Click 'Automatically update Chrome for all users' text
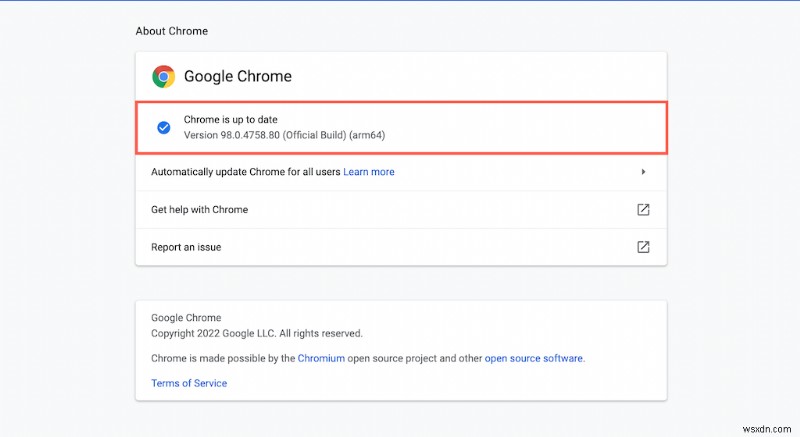Viewport: 800px width, 437px height. pyautogui.click(x=245, y=172)
